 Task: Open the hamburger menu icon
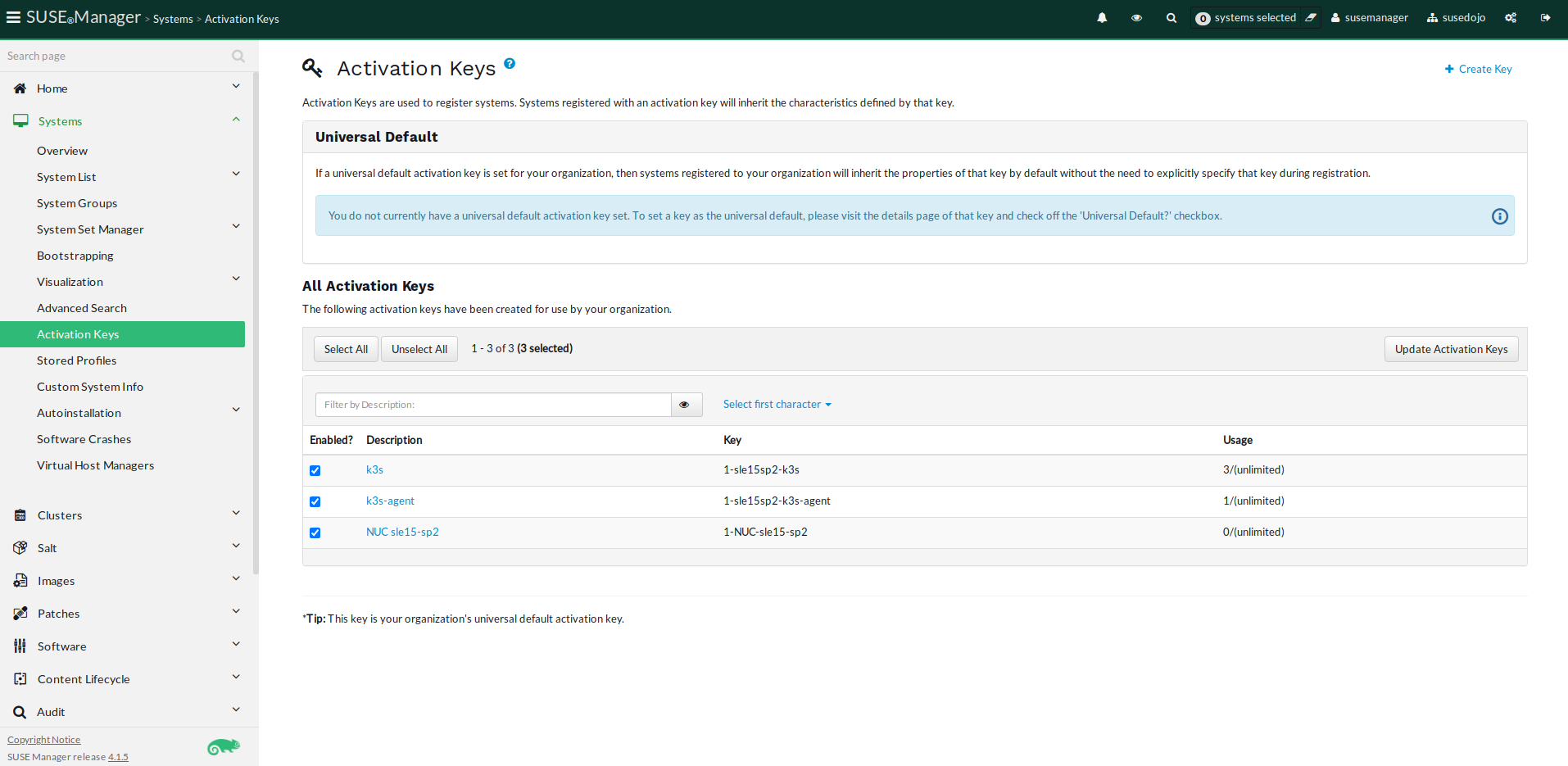(x=13, y=17)
